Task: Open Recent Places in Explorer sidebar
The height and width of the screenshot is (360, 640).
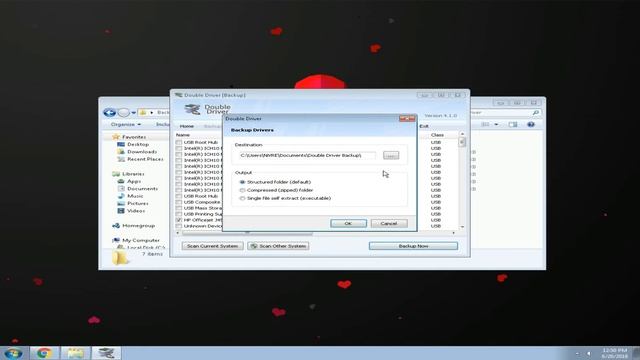Action: (145, 159)
